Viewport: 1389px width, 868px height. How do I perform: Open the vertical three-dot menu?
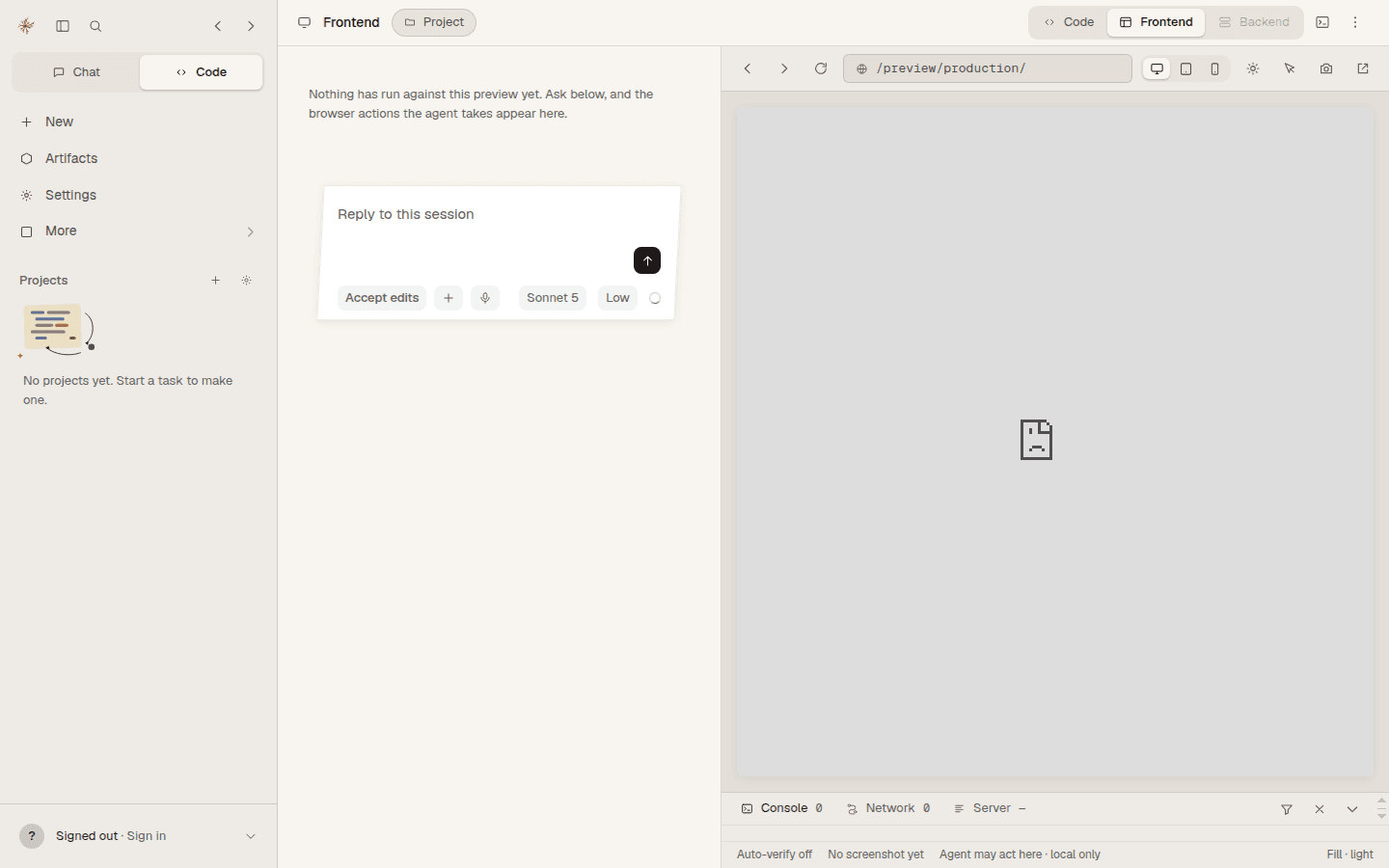(1355, 22)
